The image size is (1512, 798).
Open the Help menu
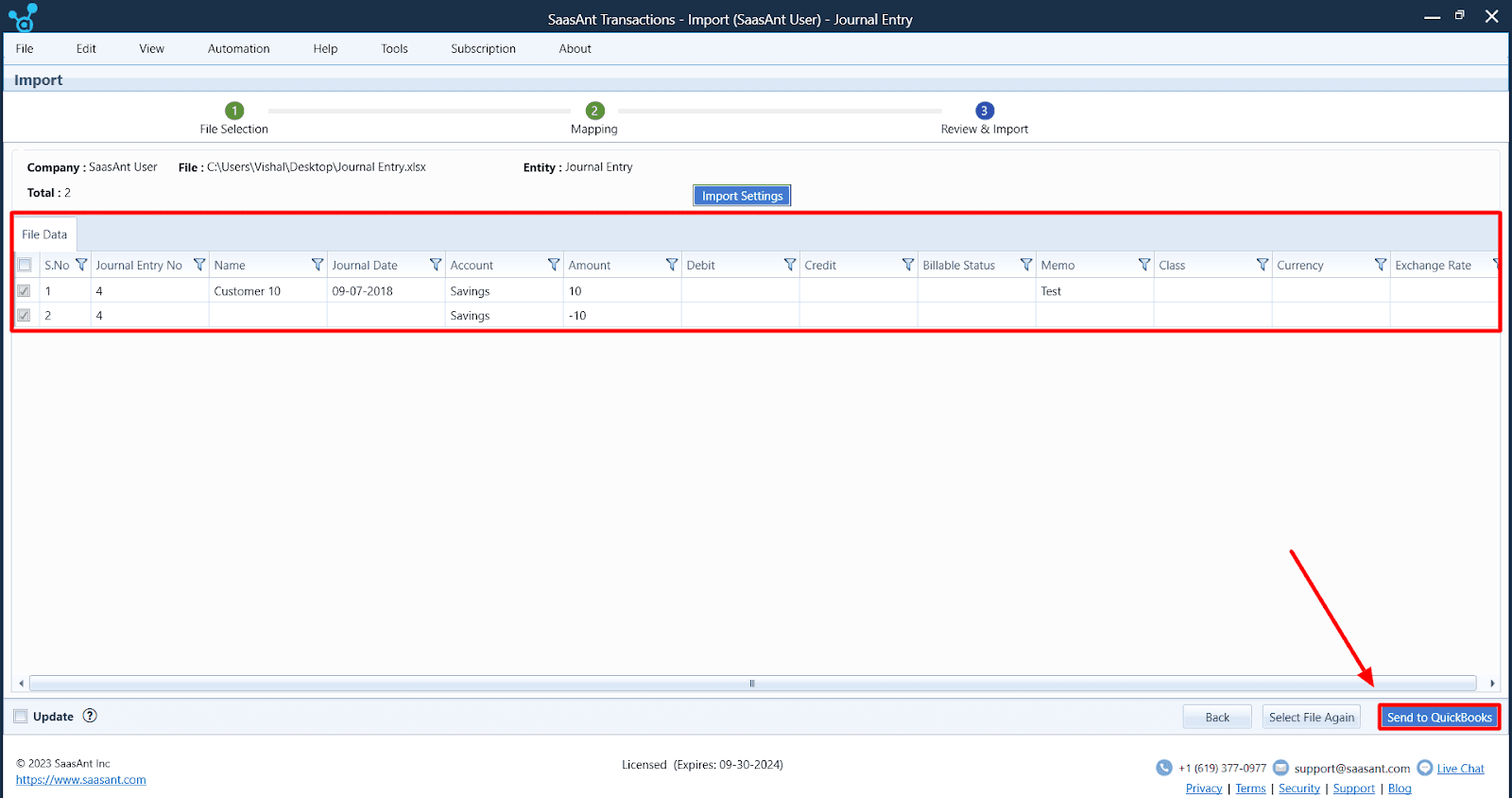tap(325, 48)
